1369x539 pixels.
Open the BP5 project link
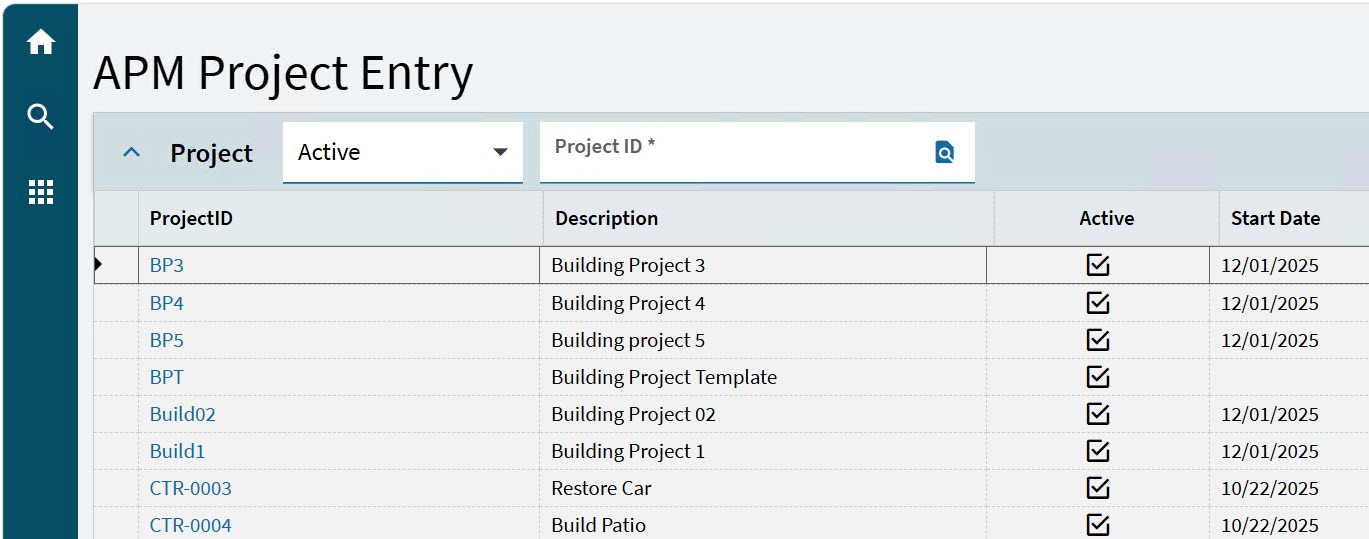(x=167, y=340)
